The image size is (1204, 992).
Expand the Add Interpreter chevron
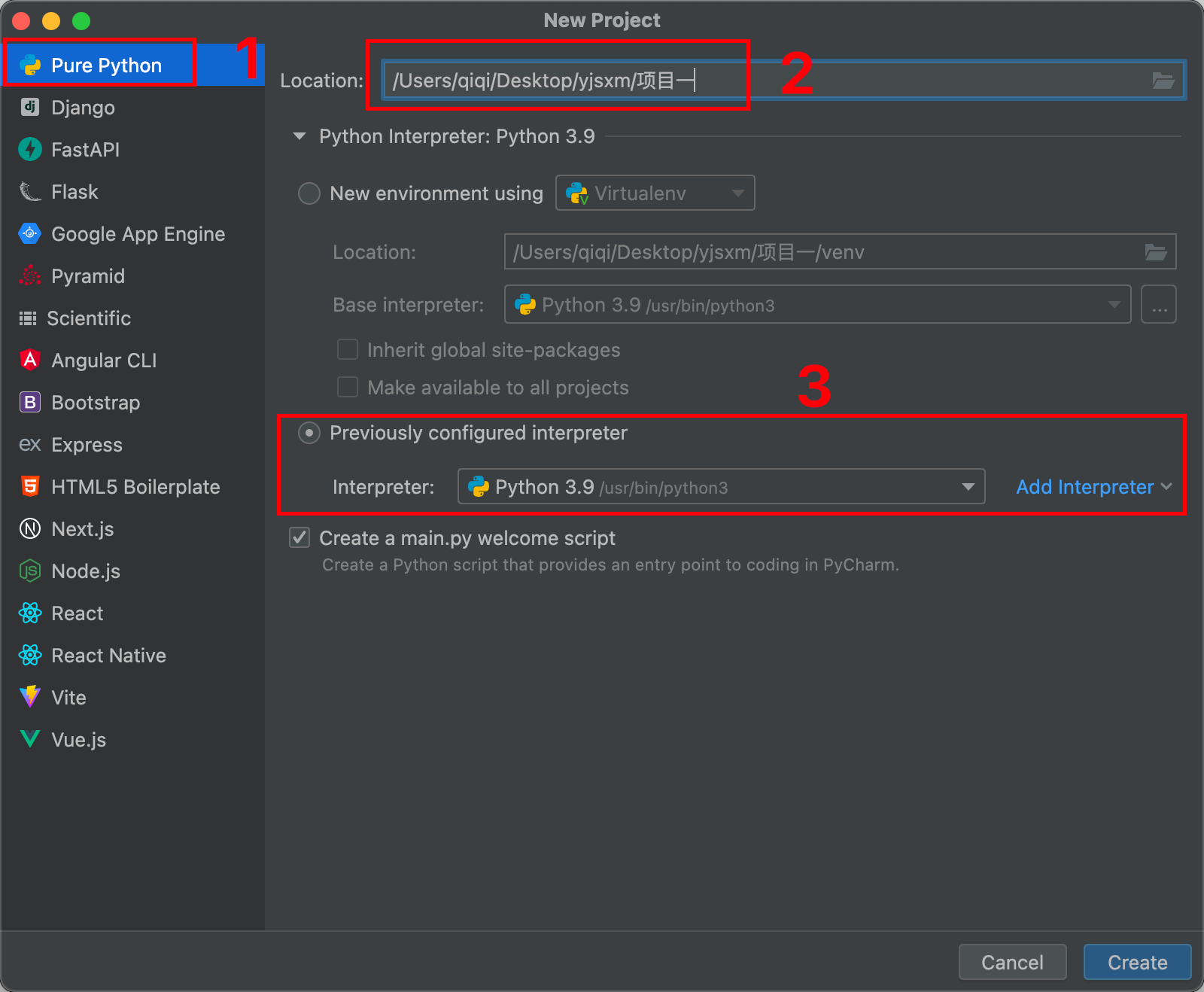click(1166, 487)
